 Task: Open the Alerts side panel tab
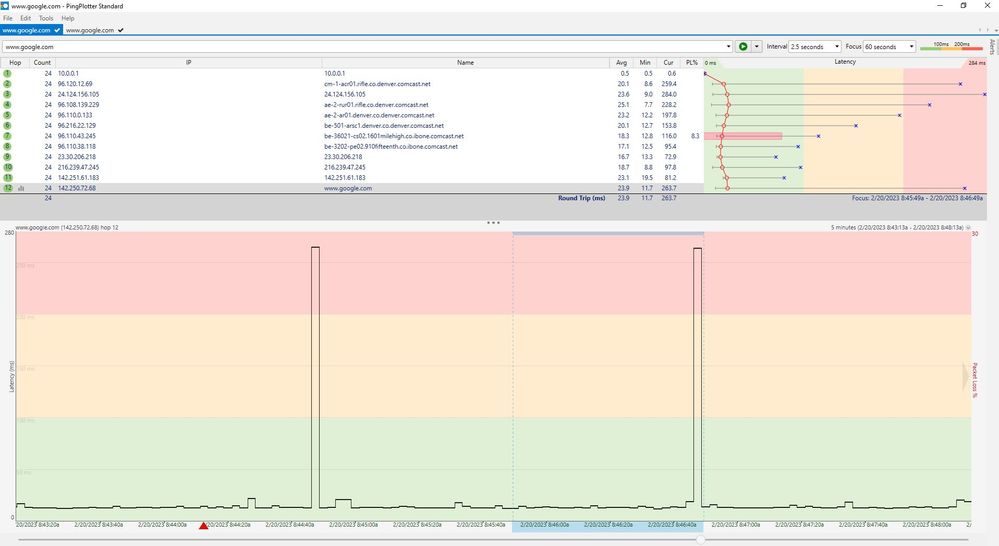993,47
